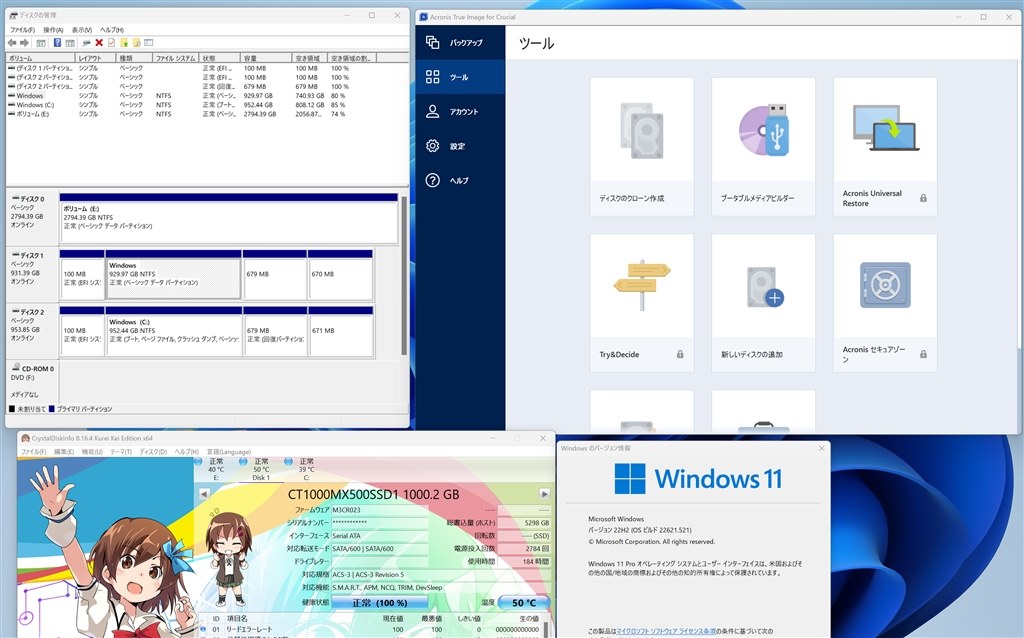
Task: Click the folder with magnifier toolbar icon
Action: [136, 43]
